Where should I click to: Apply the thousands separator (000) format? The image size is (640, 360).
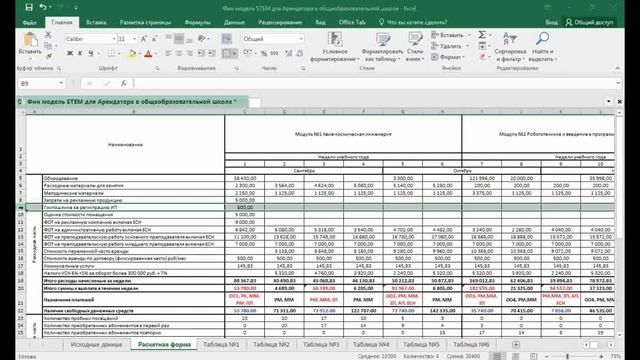(x=274, y=53)
